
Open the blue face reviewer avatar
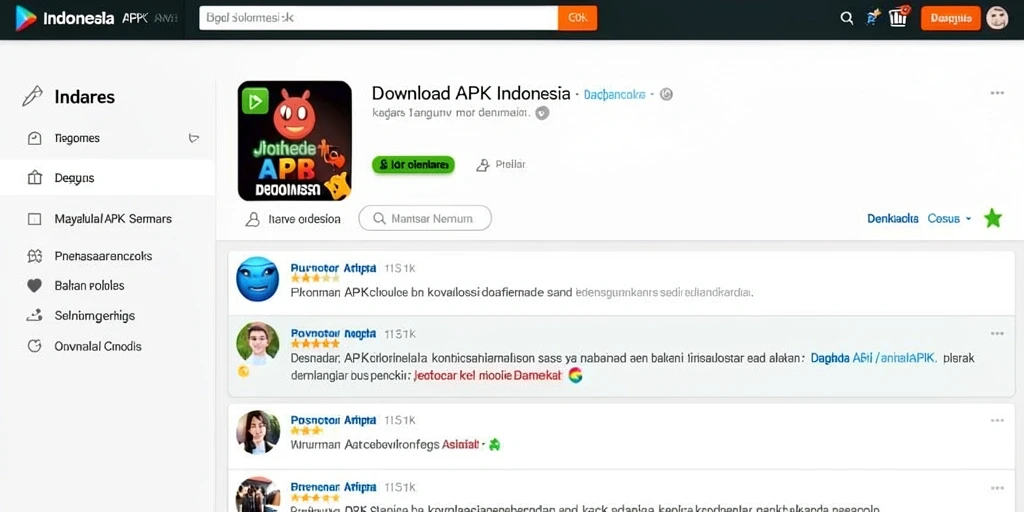[x=257, y=279]
